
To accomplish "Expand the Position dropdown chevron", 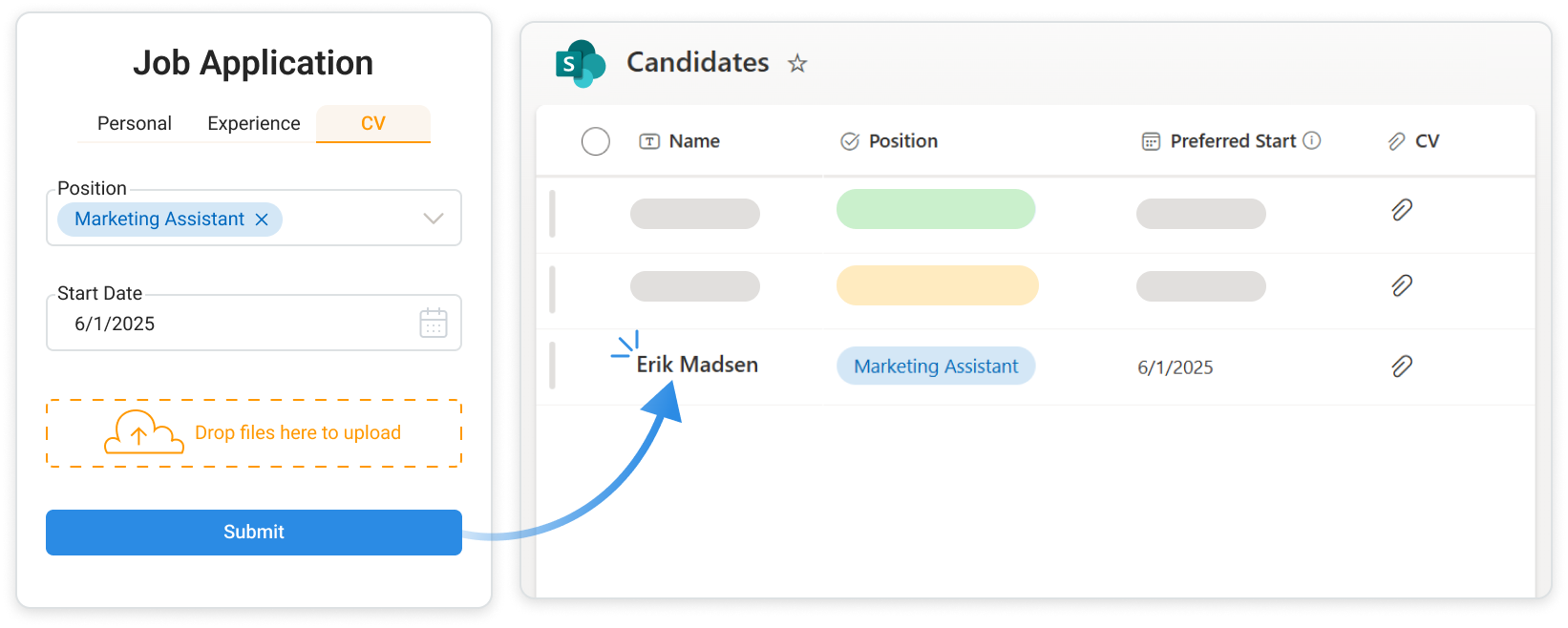I will tap(434, 219).
